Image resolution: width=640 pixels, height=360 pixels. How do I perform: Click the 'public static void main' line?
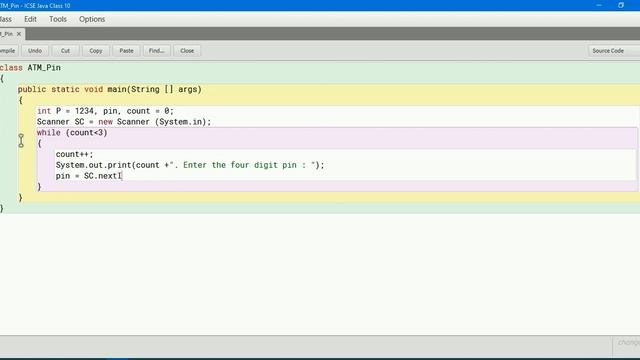coord(109,89)
